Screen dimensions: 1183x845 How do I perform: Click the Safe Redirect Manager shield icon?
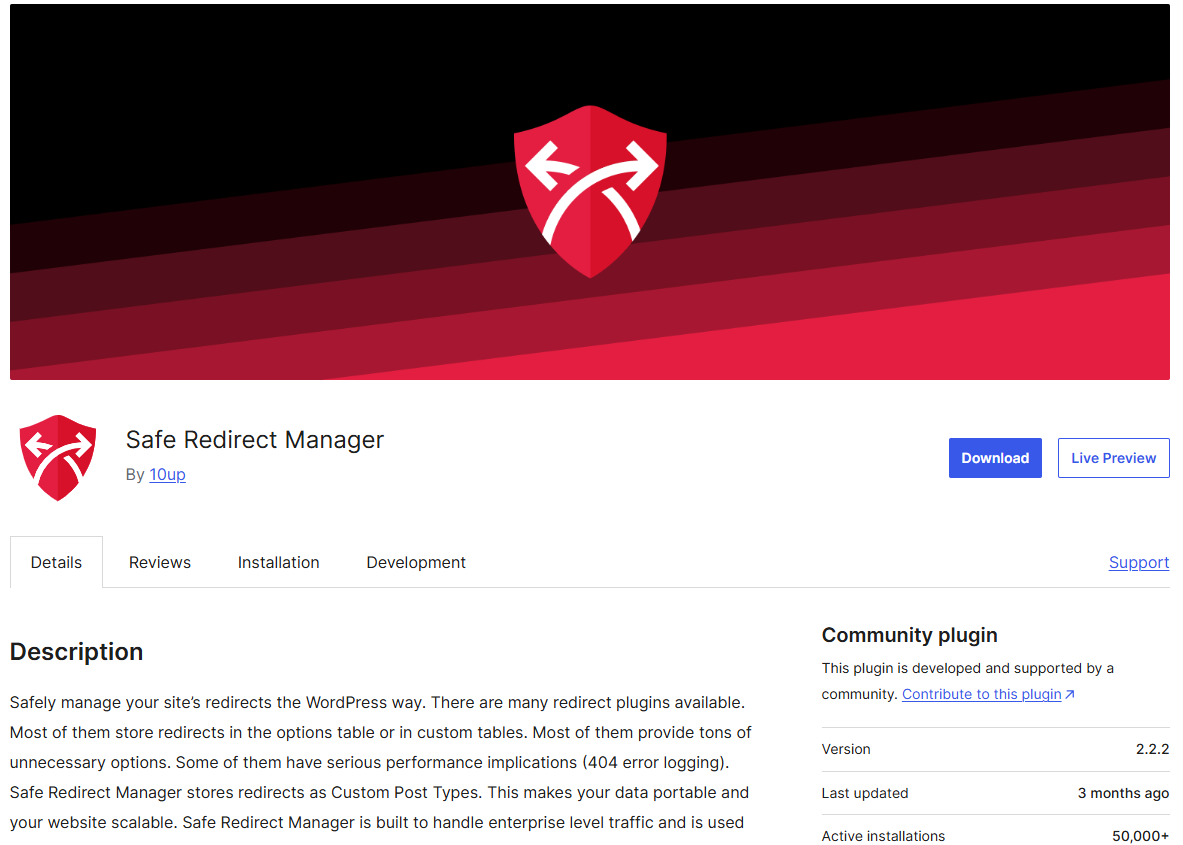(58, 458)
